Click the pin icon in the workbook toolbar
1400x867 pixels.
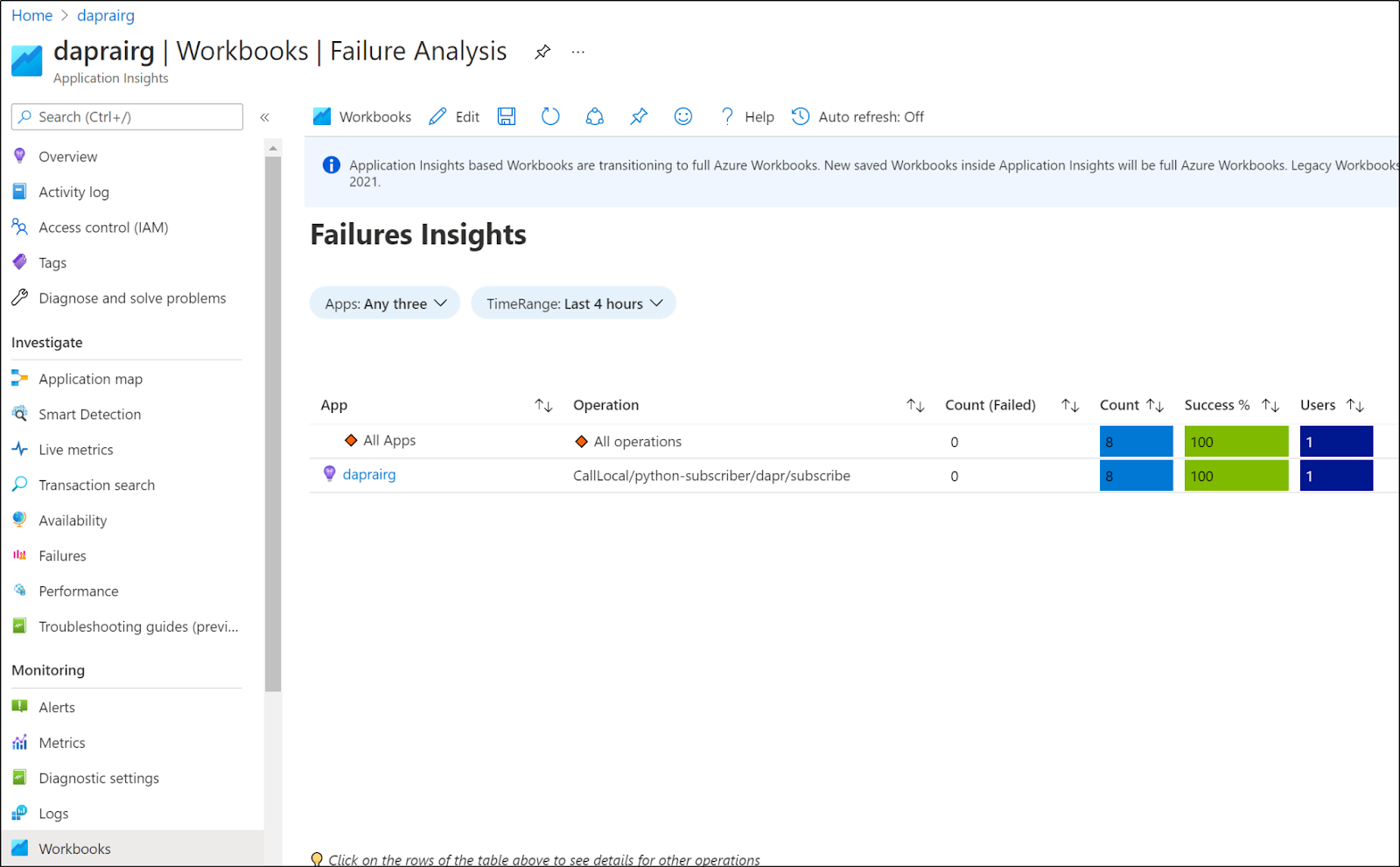pyautogui.click(x=639, y=116)
